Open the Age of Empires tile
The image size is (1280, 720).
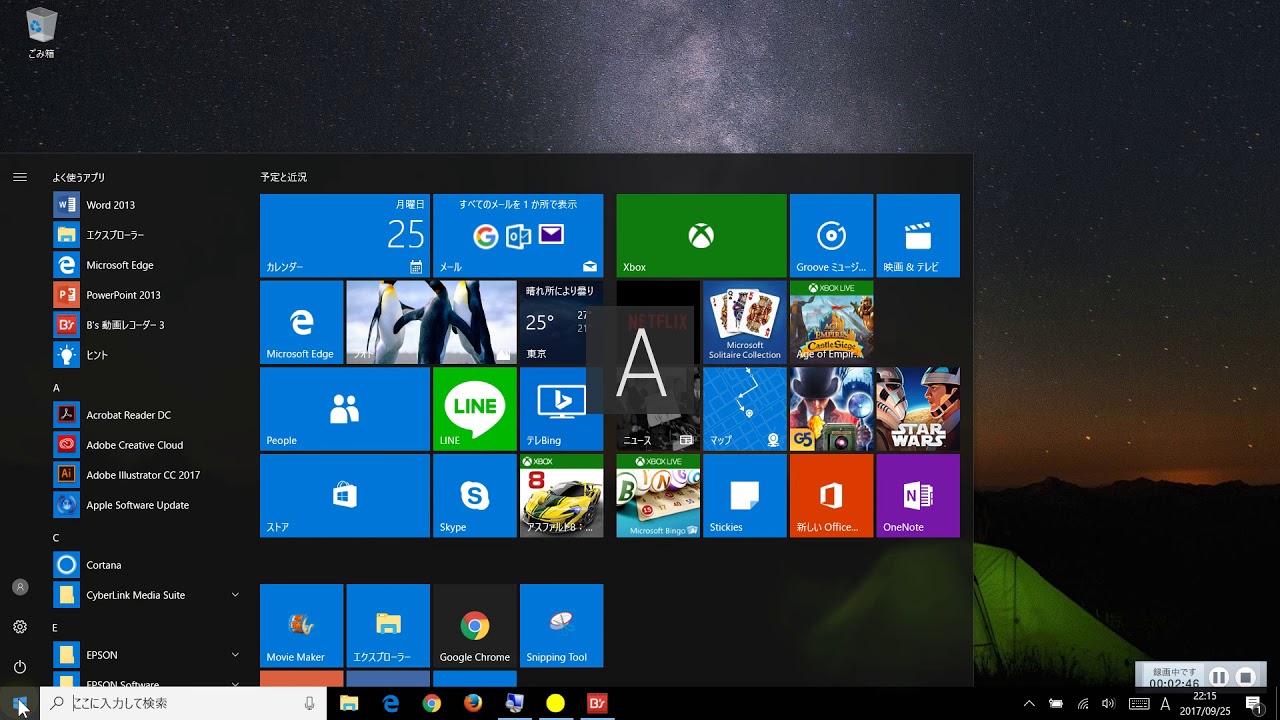click(831, 322)
